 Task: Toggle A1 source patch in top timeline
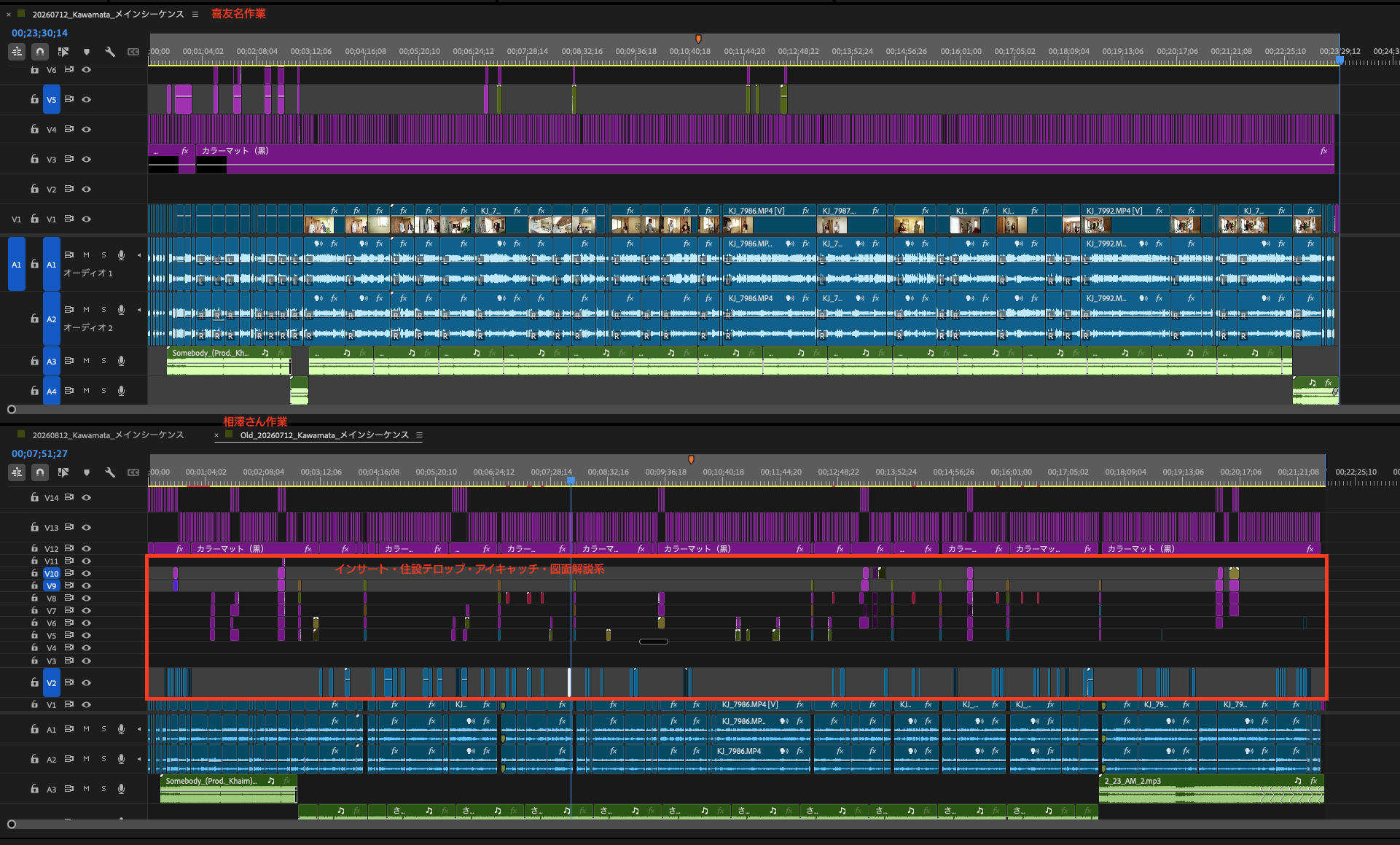point(16,265)
